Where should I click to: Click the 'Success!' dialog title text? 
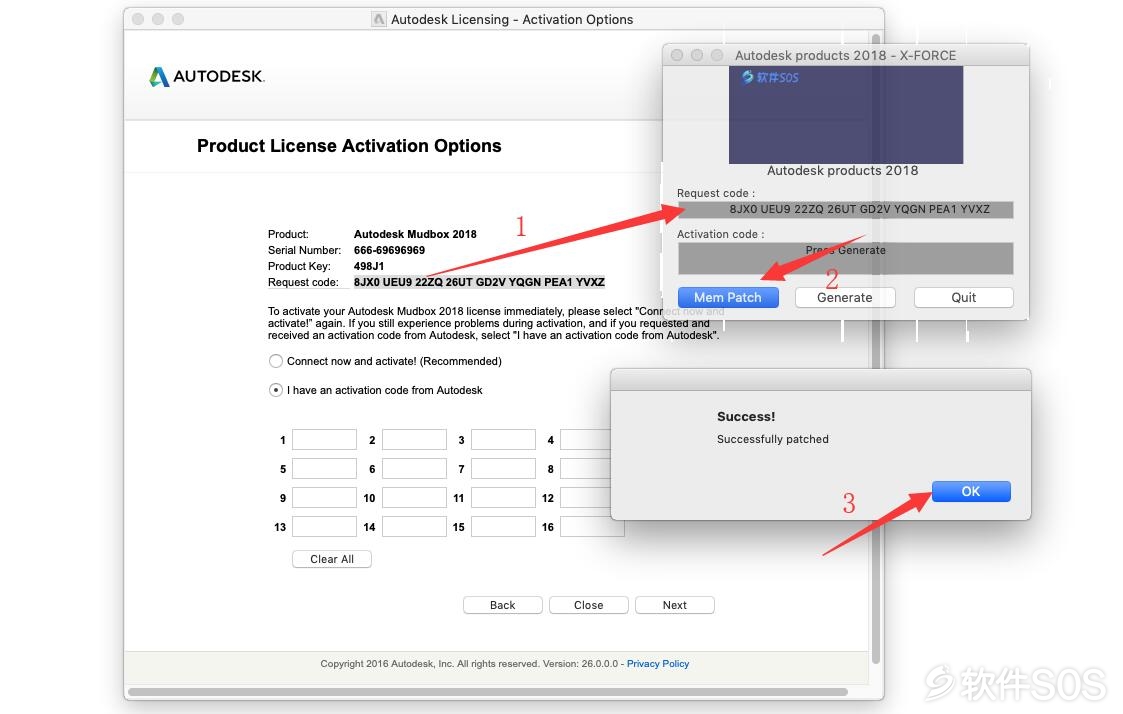[x=746, y=417]
